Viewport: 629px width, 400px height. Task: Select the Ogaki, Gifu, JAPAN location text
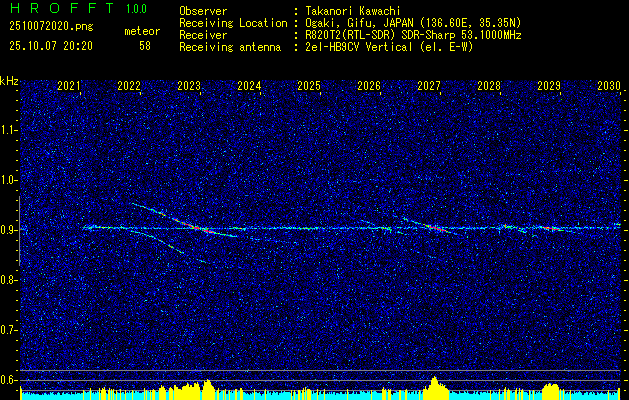(x=413, y=23)
